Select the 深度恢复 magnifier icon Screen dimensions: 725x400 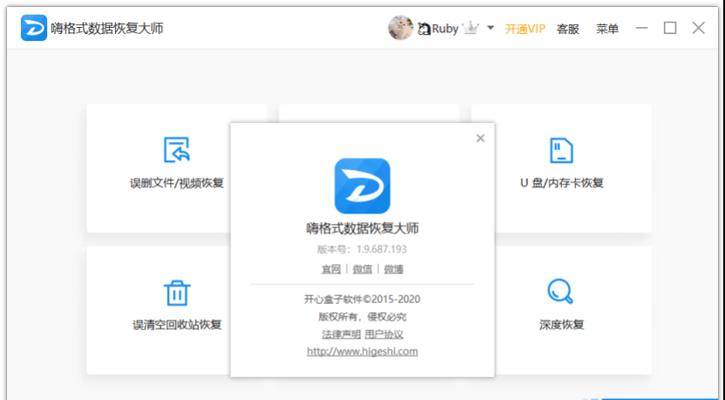tap(561, 291)
